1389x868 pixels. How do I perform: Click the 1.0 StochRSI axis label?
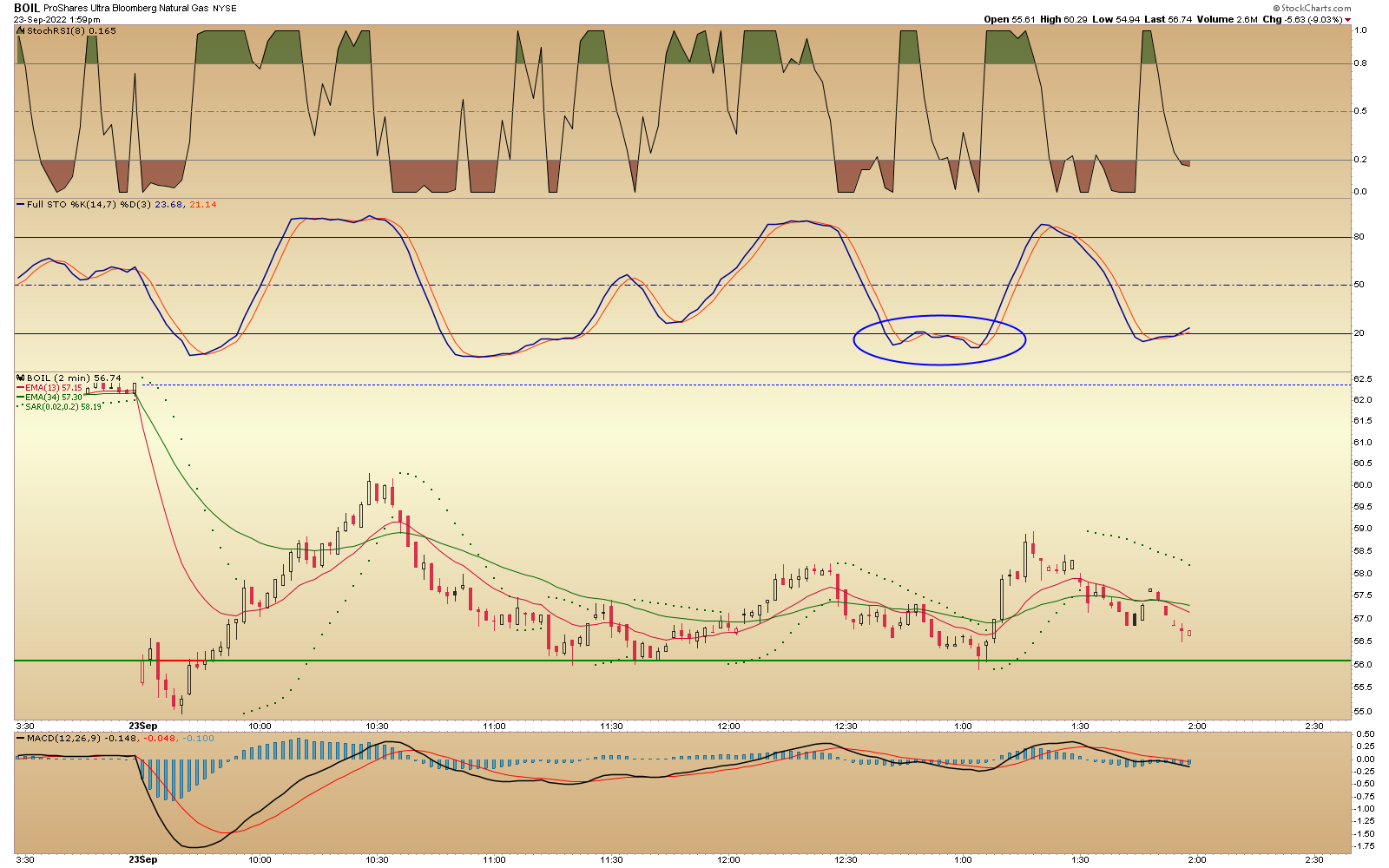[x=1361, y=30]
